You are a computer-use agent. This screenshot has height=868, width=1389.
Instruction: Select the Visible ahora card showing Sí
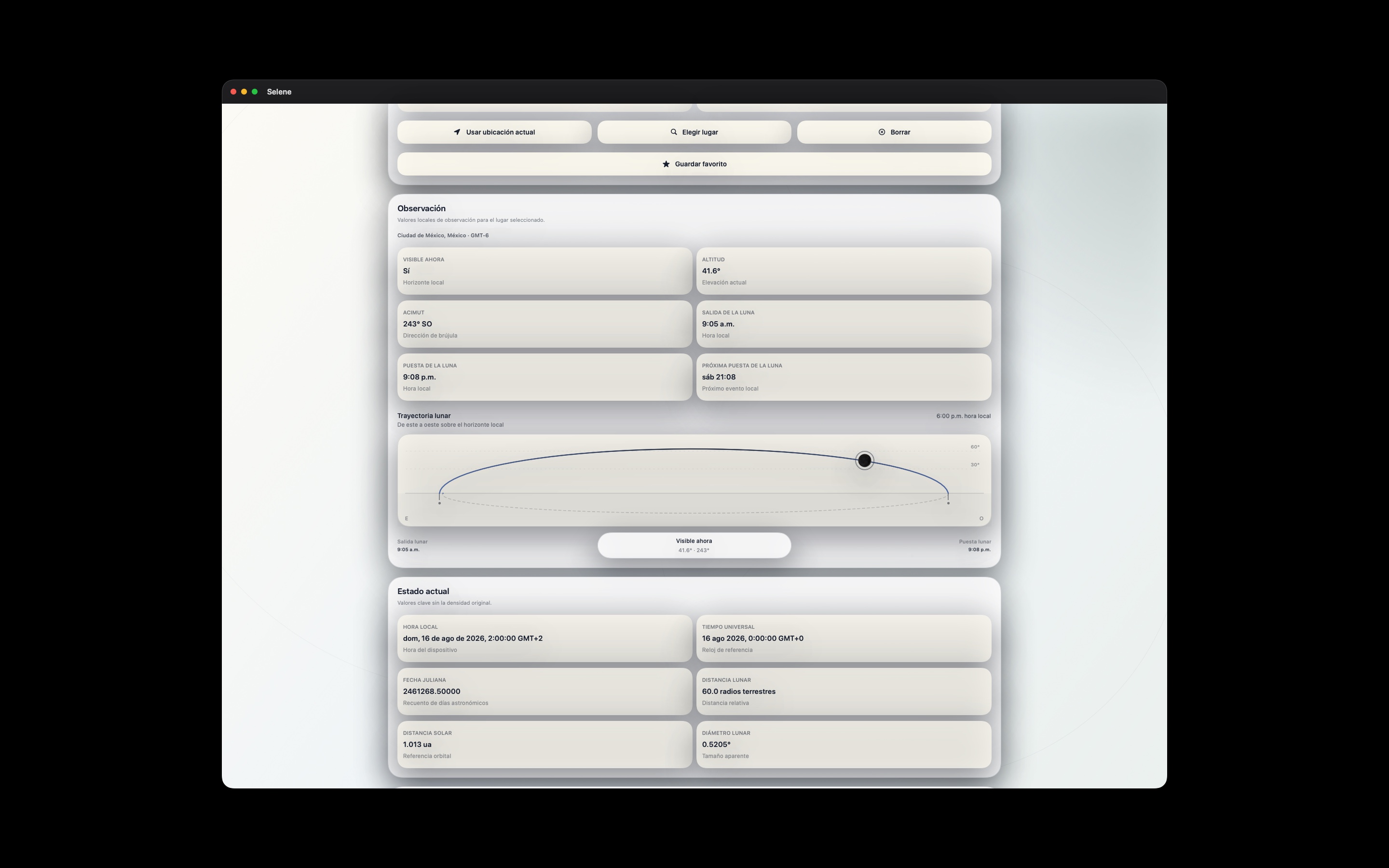(x=544, y=271)
